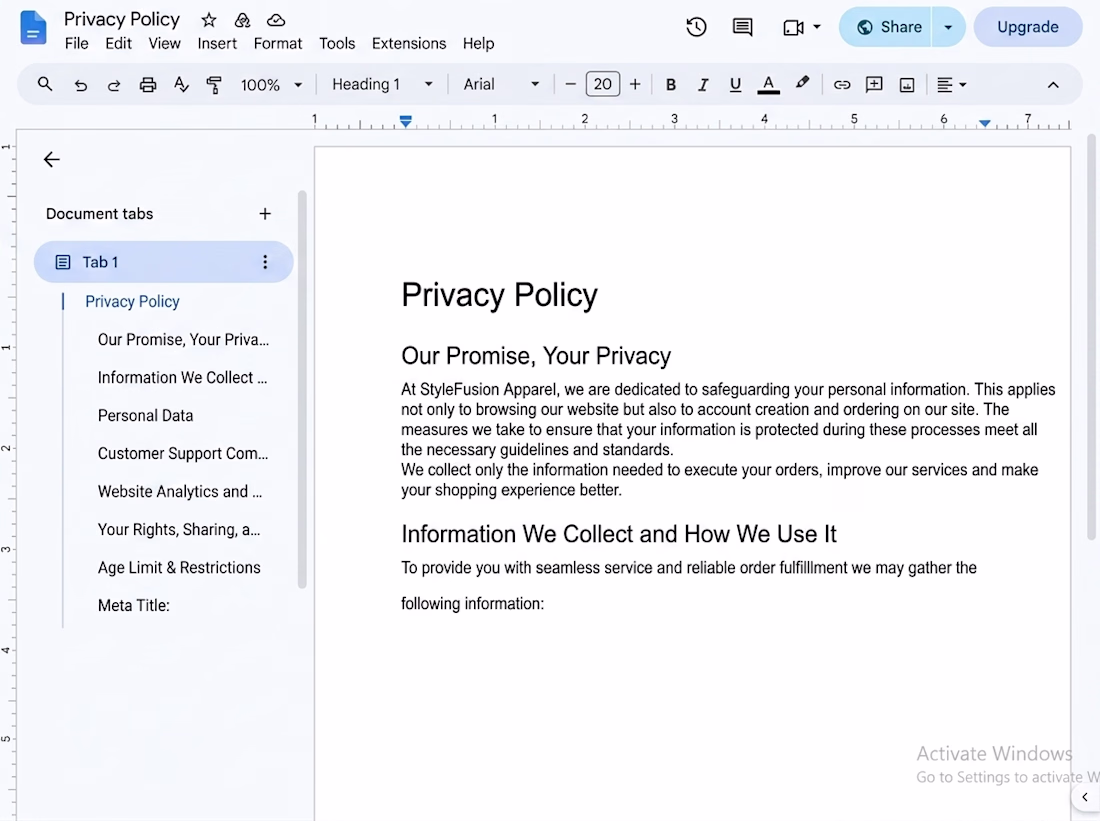
Task: Go to Customer Support Com... outline item
Action: [183, 453]
